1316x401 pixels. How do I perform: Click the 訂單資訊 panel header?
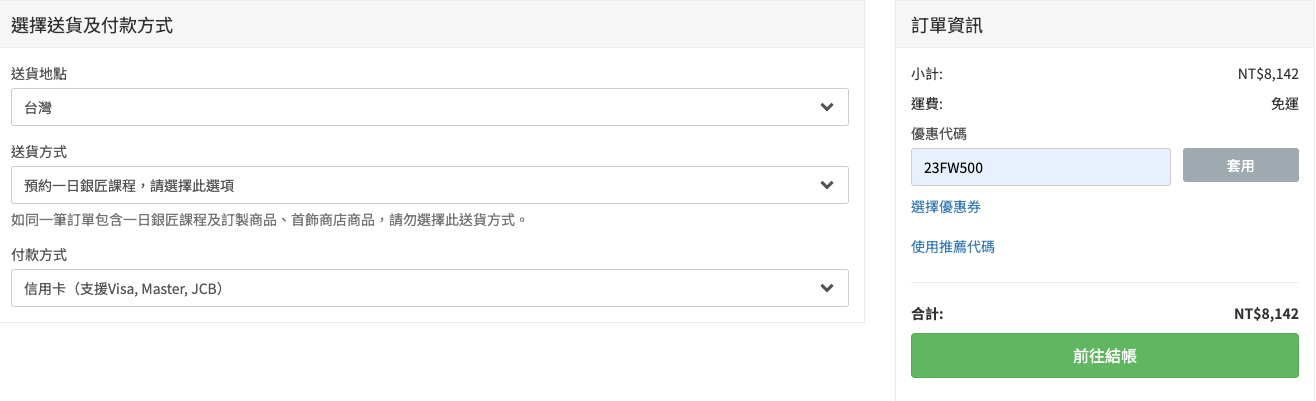pyautogui.click(x=946, y=26)
